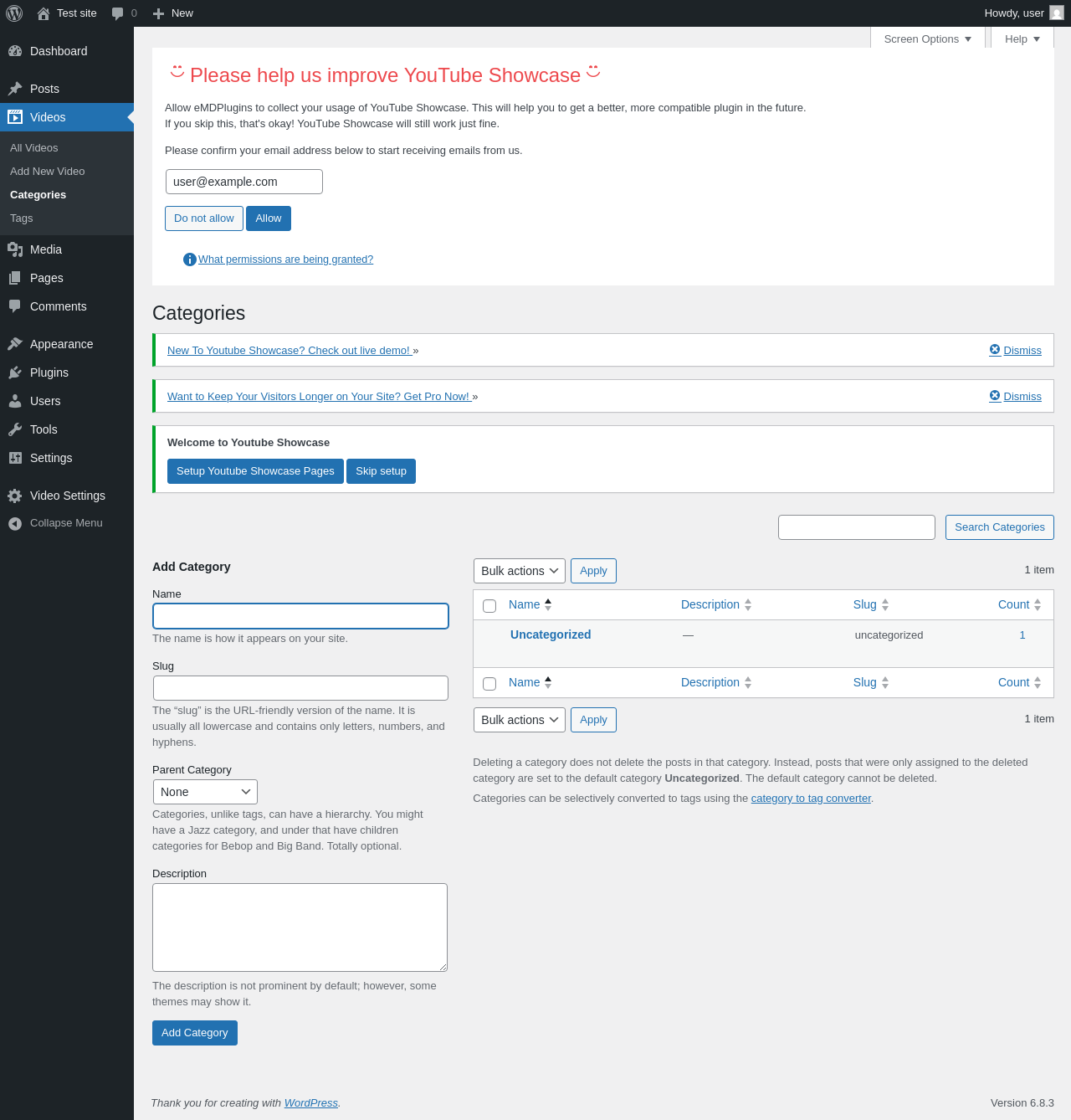Click the Dashboard gauge icon in sidebar
This screenshot has height=1120, width=1071.
15,51
